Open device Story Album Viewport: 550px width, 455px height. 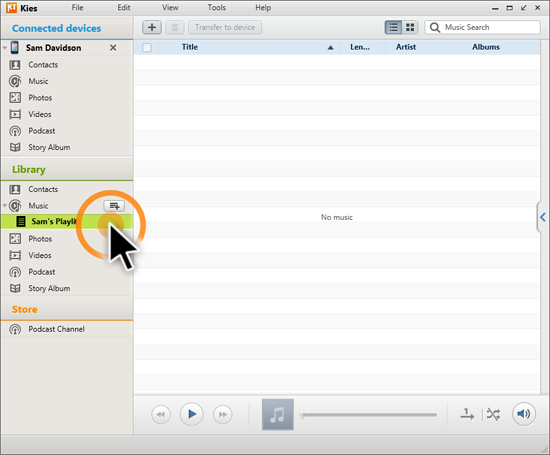(49, 147)
